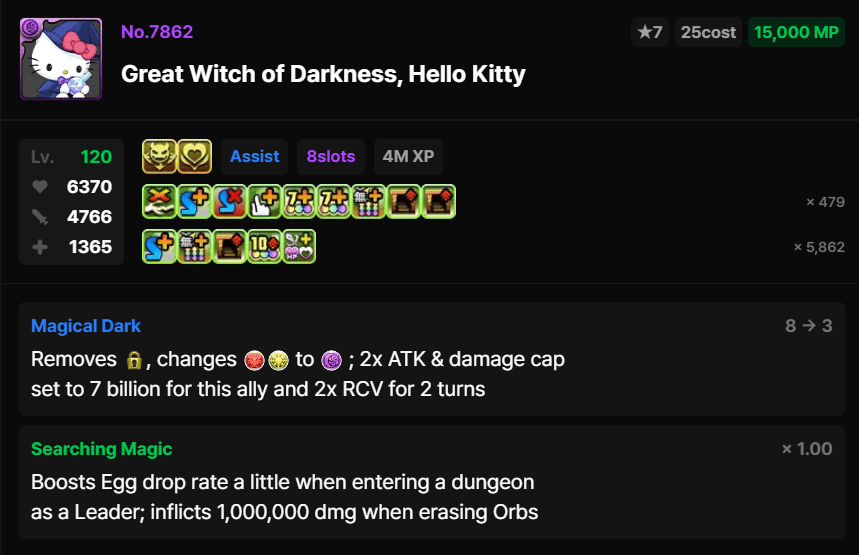Screen dimensions: 859x555
Task: Select the red Skill Bind Resist awakening
Action: point(230,202)
